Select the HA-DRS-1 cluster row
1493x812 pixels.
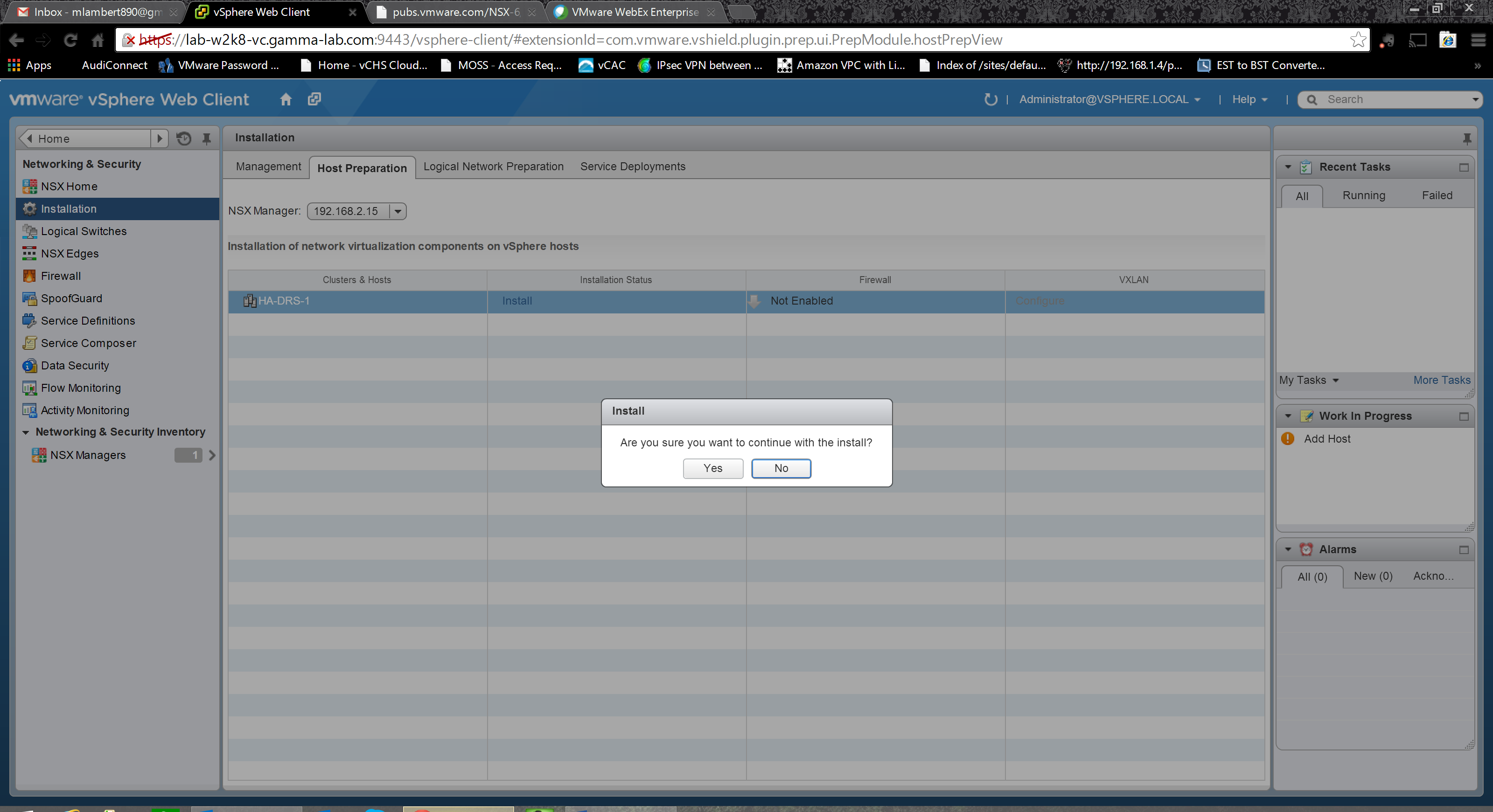click(284, 301)
